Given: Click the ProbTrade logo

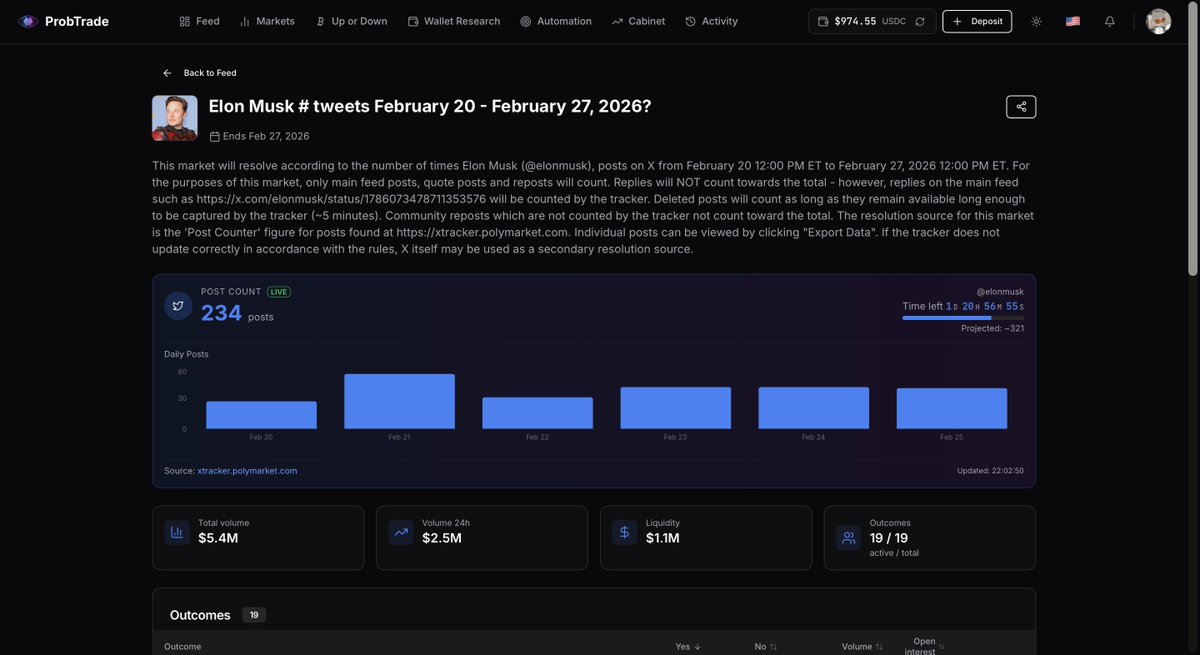Looking at the screenshot, I should [x=63, y=21].
